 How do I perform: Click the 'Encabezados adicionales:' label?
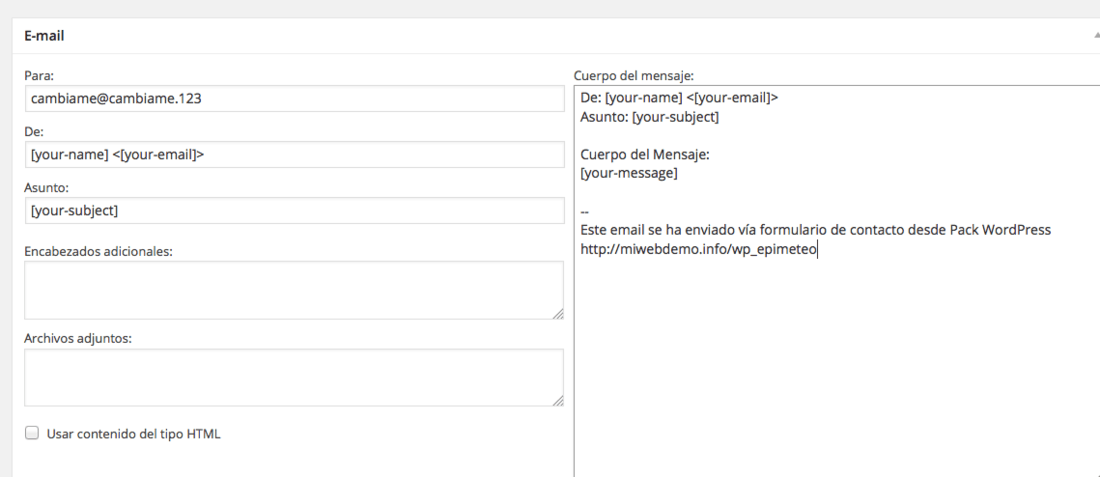click(98, 250)
